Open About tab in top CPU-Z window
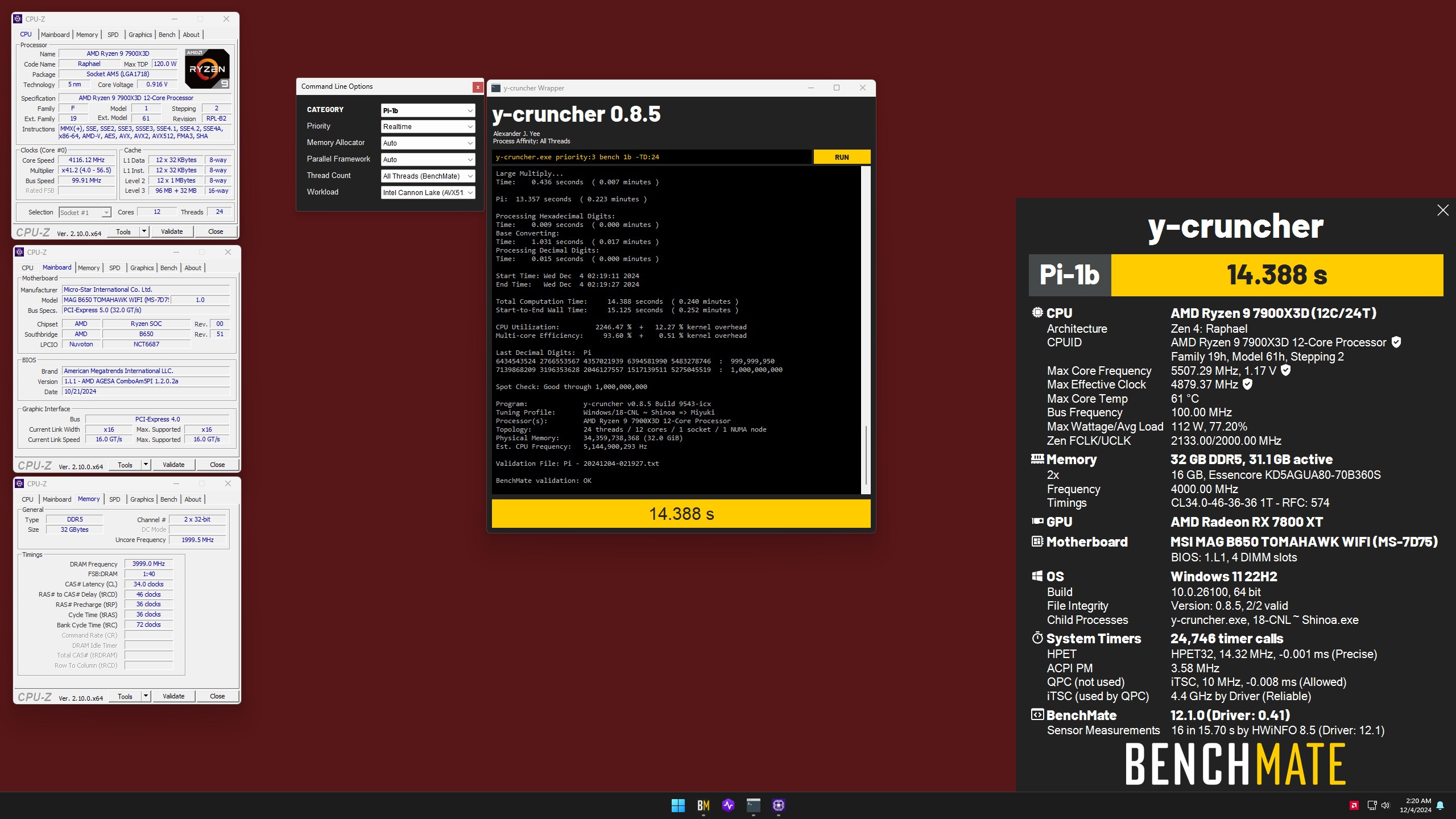The width and height of the screenshot is (1456, 819). tap(191, 35)
